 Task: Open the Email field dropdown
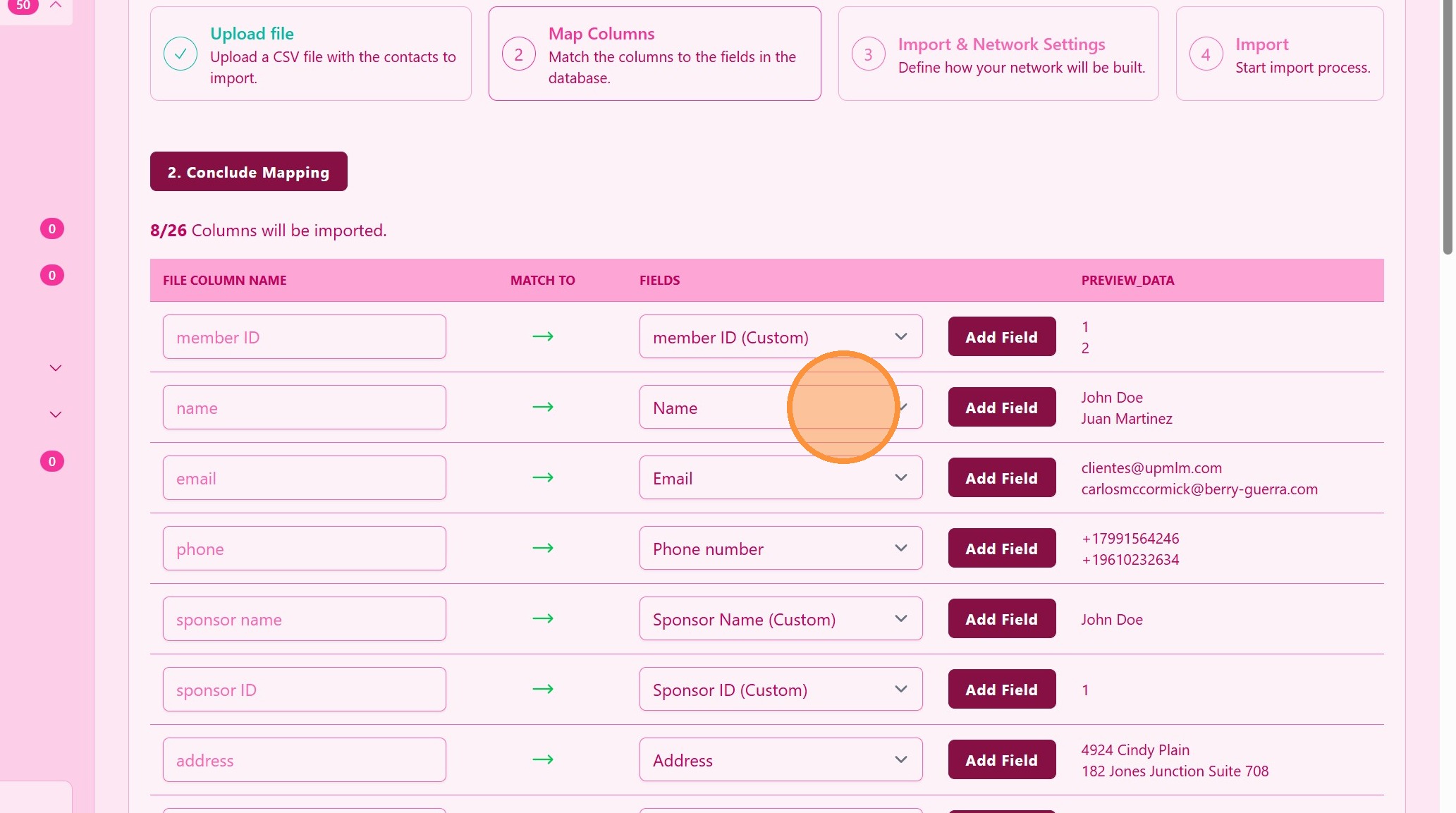pos(780,478)
